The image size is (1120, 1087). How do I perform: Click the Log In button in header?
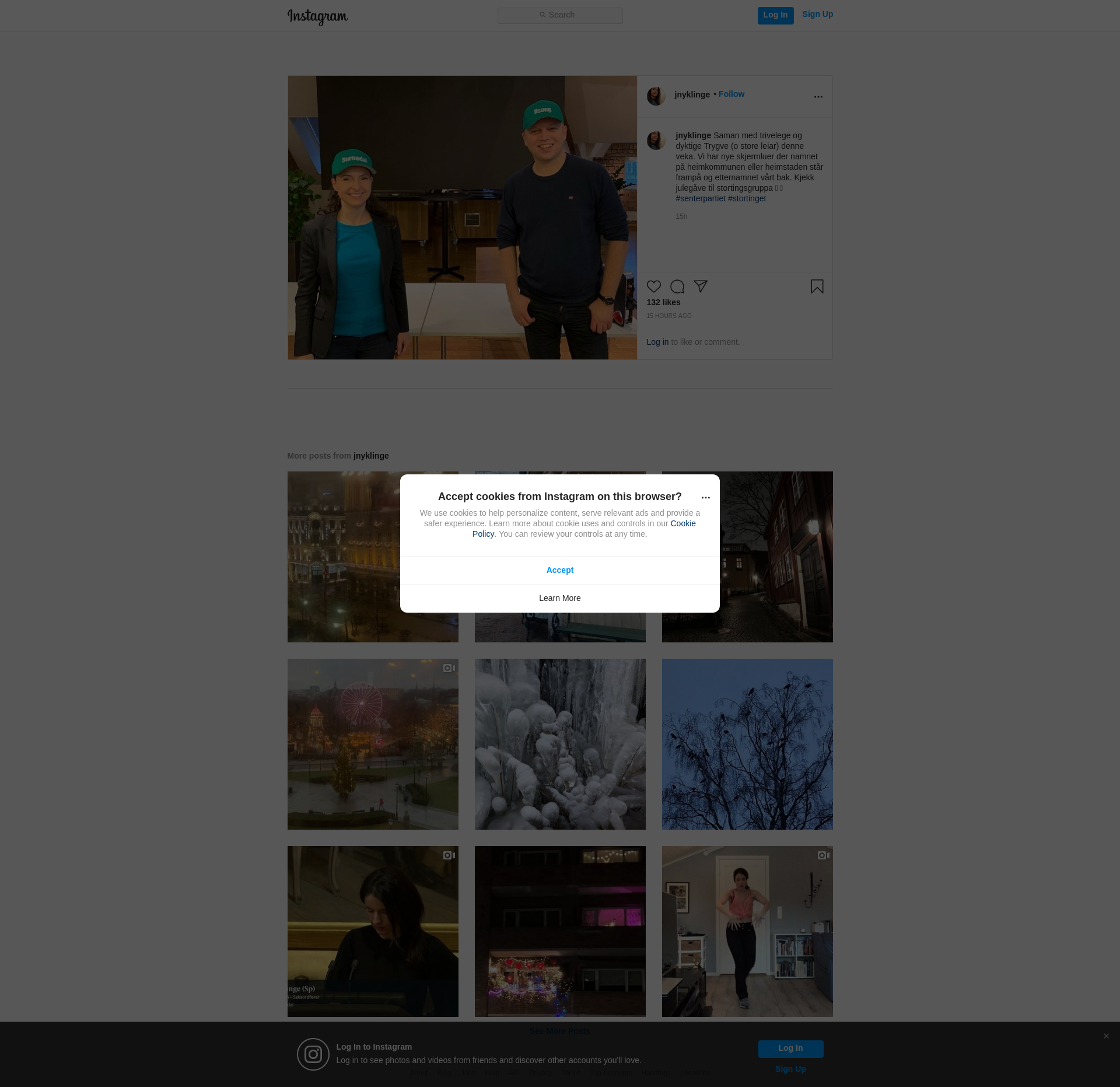(775, 15)
